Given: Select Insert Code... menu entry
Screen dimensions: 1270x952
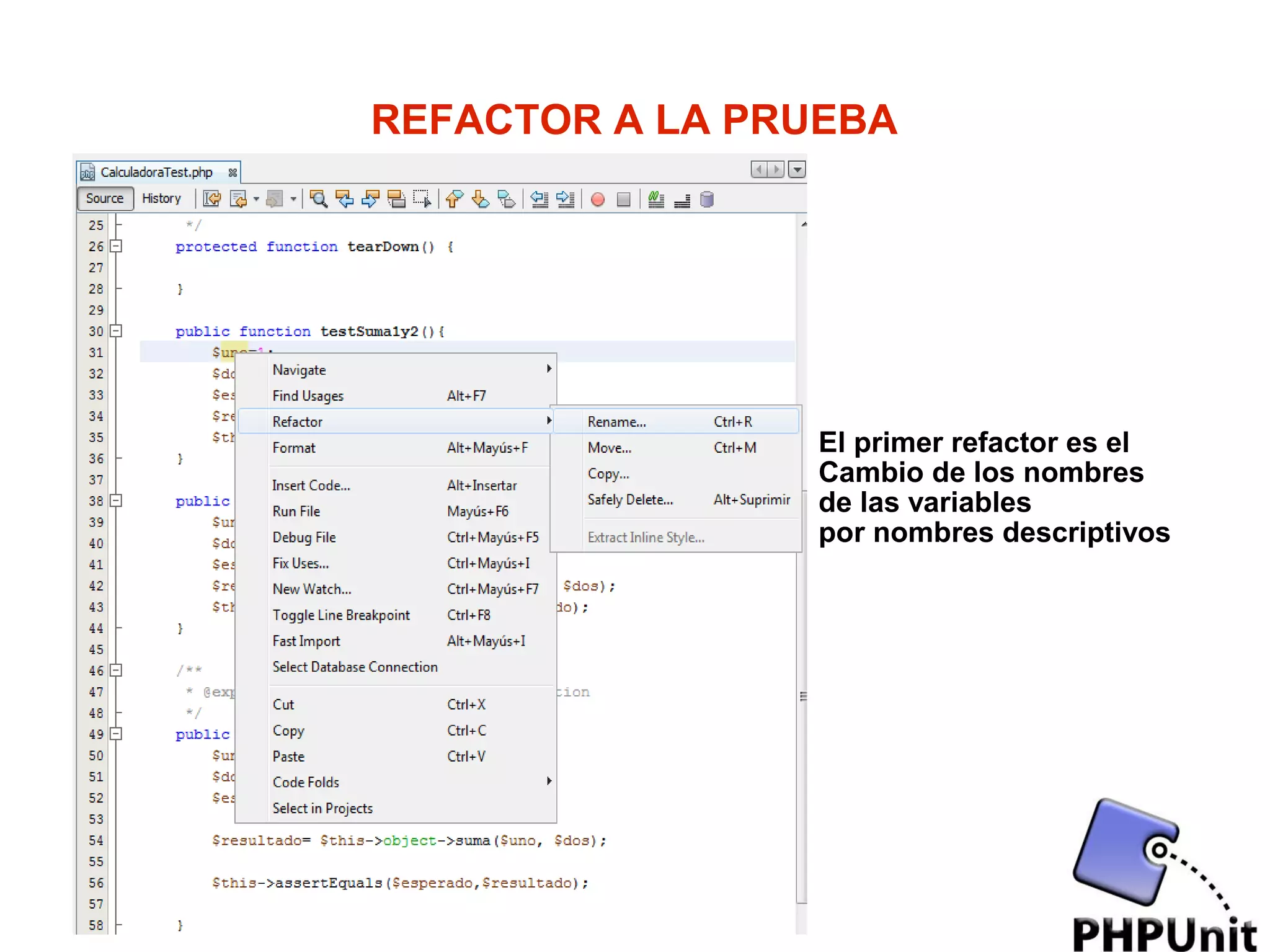Looking at the screenshot, I should [x=397, y=486].
